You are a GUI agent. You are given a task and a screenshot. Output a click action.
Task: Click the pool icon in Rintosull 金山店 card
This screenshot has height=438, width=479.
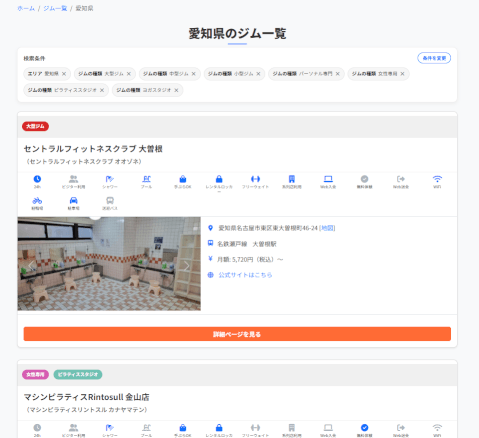[146, 428]
